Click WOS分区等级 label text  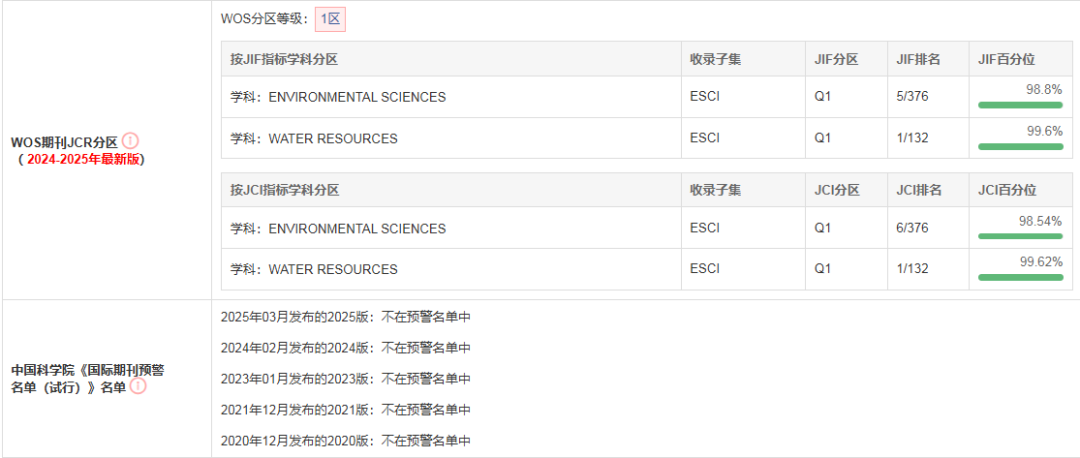point(264,19)
